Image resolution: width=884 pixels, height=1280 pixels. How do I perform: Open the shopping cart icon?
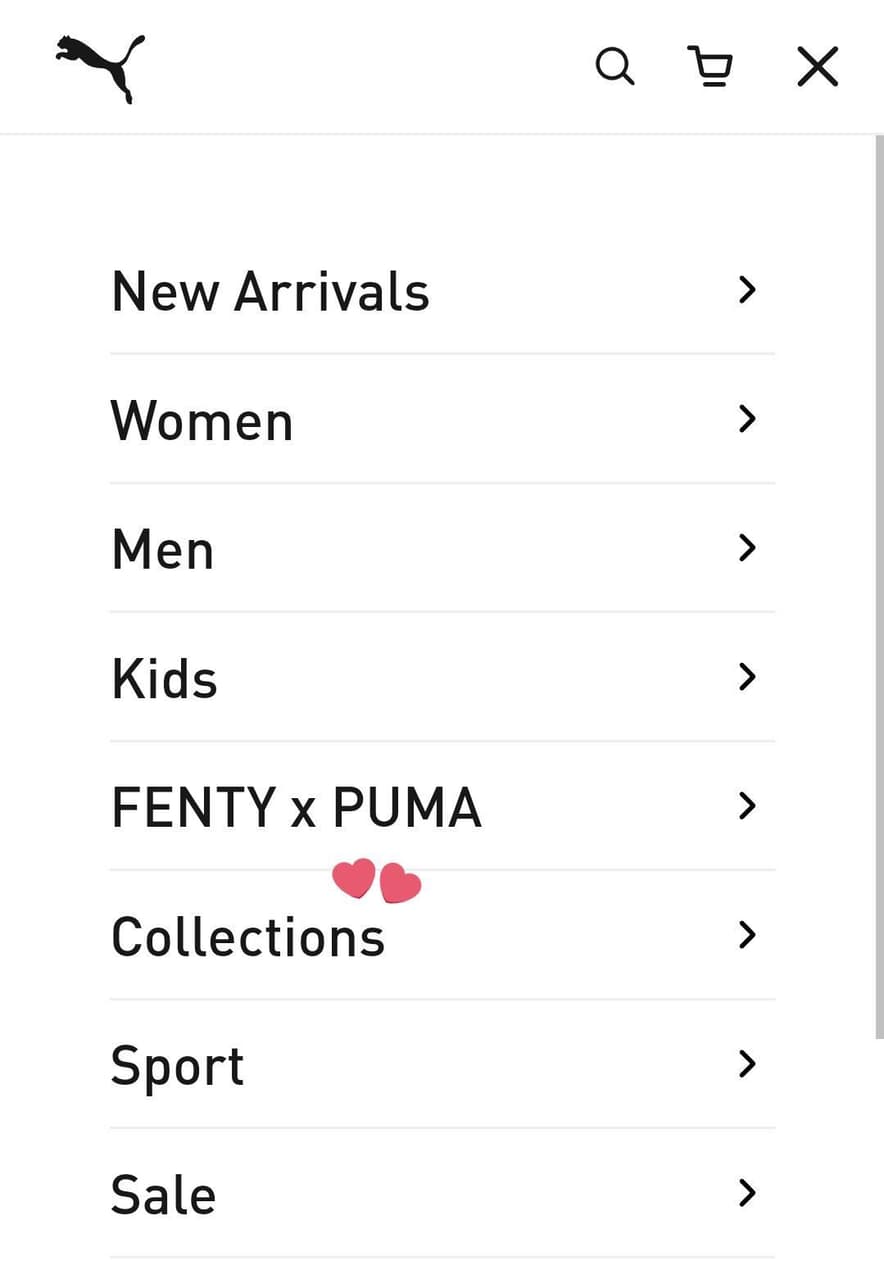(x=710, y=65)
